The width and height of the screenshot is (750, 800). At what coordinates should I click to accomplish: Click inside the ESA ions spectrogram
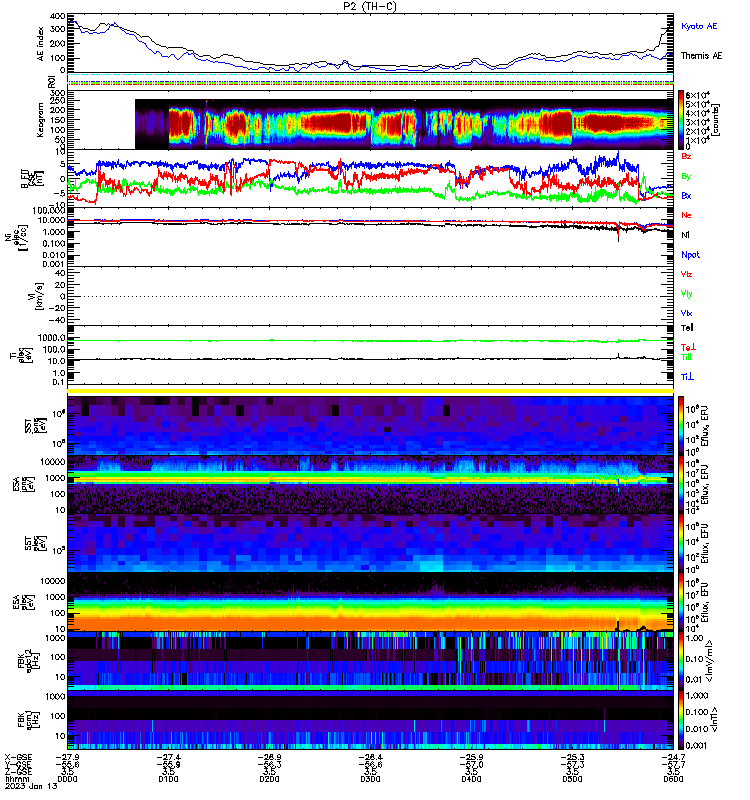(x=370, y=485)
